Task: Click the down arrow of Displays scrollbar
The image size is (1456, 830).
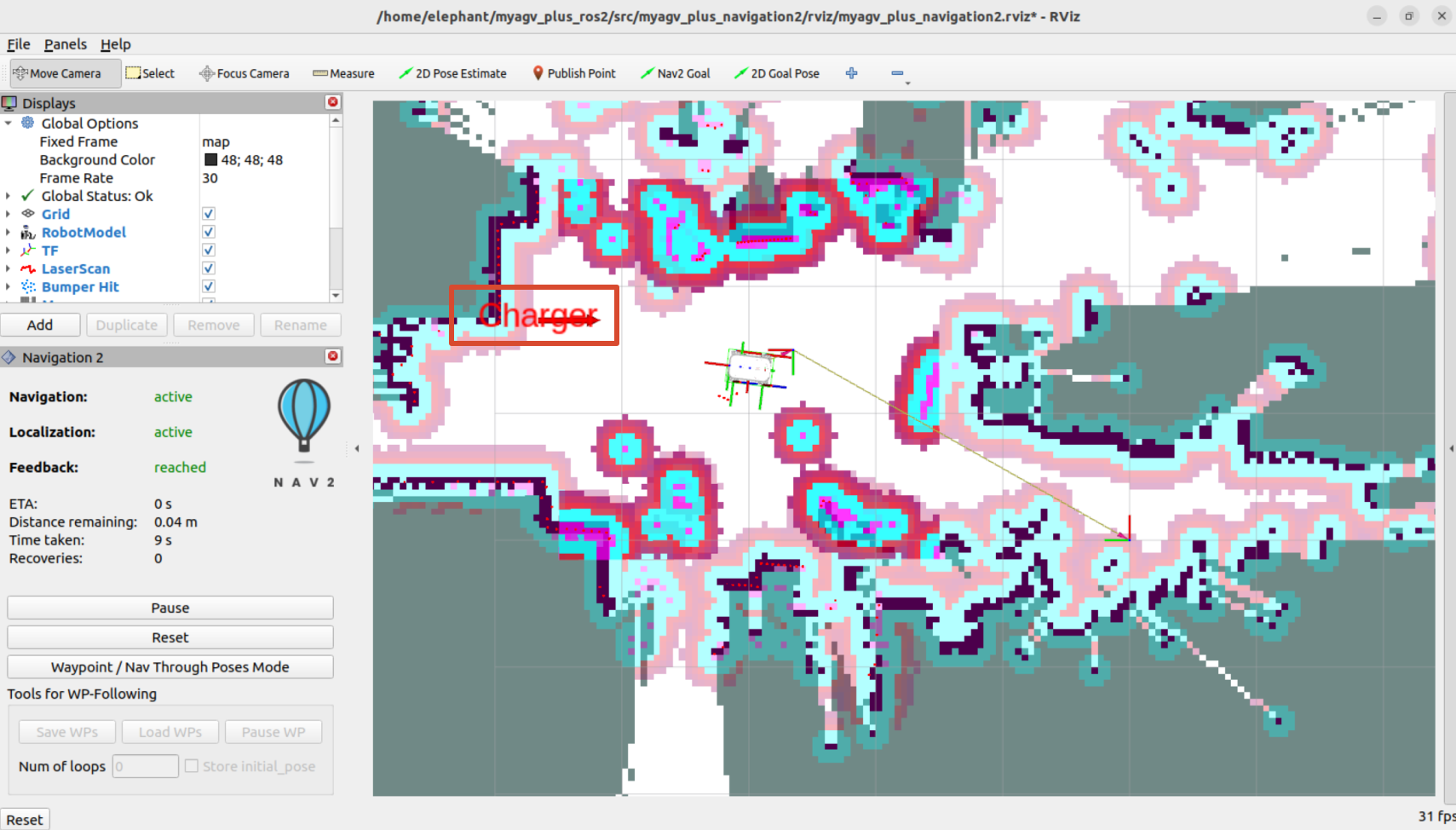Action: pyautogui.click(x=336, y=296)
